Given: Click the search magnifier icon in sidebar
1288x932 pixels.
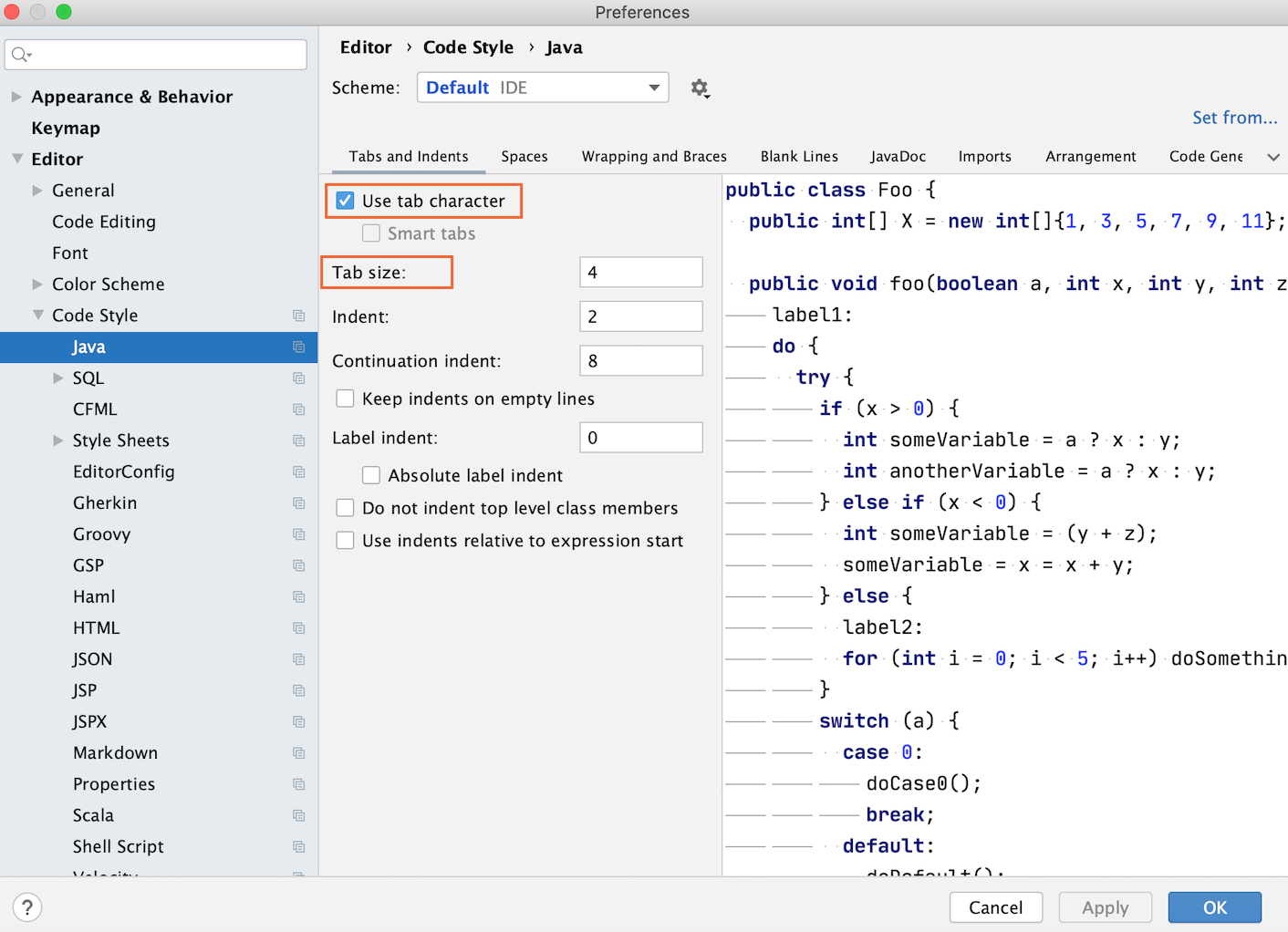Looking at the screenshot, I should pos(21,55).
